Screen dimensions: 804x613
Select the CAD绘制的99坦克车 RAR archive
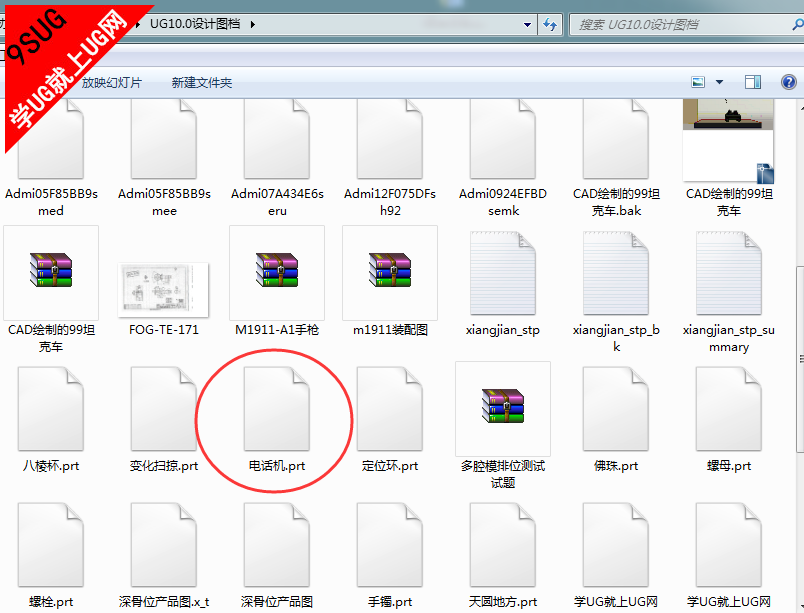51,273
